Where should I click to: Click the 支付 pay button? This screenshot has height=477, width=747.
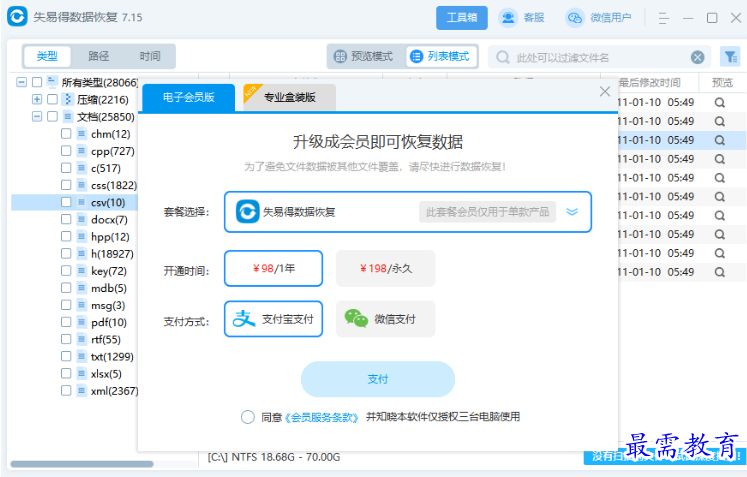[x=378, y=379]
